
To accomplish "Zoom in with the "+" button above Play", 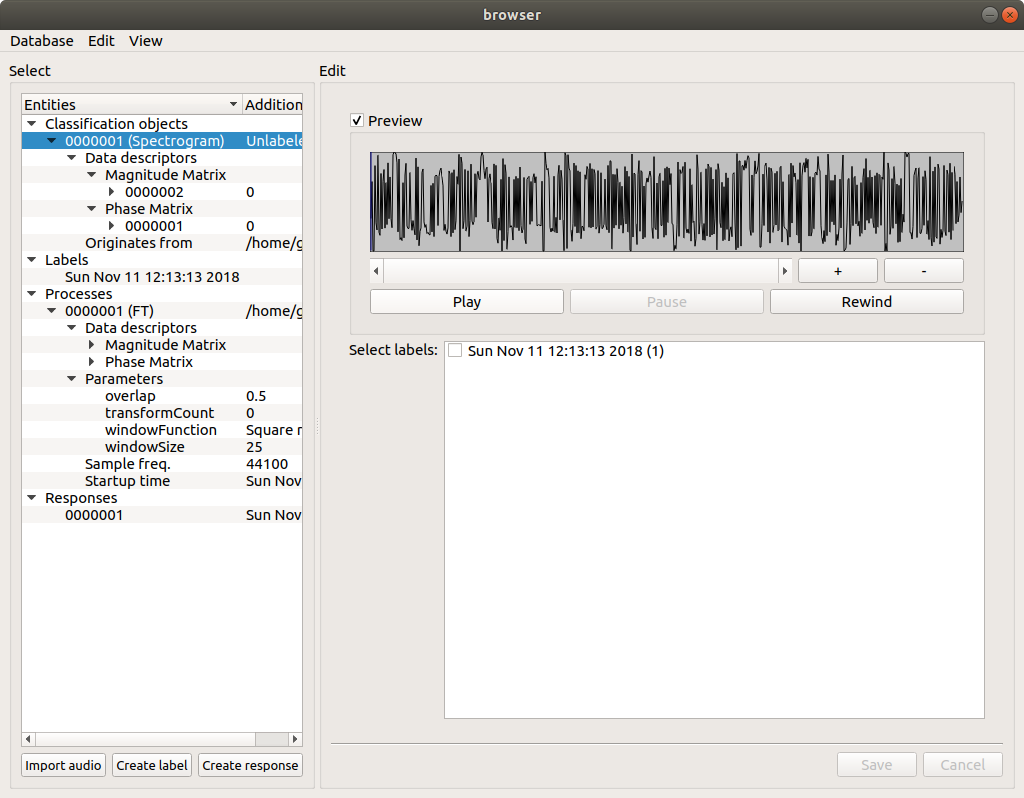I will pyautogui.click(x=837, y=270).
